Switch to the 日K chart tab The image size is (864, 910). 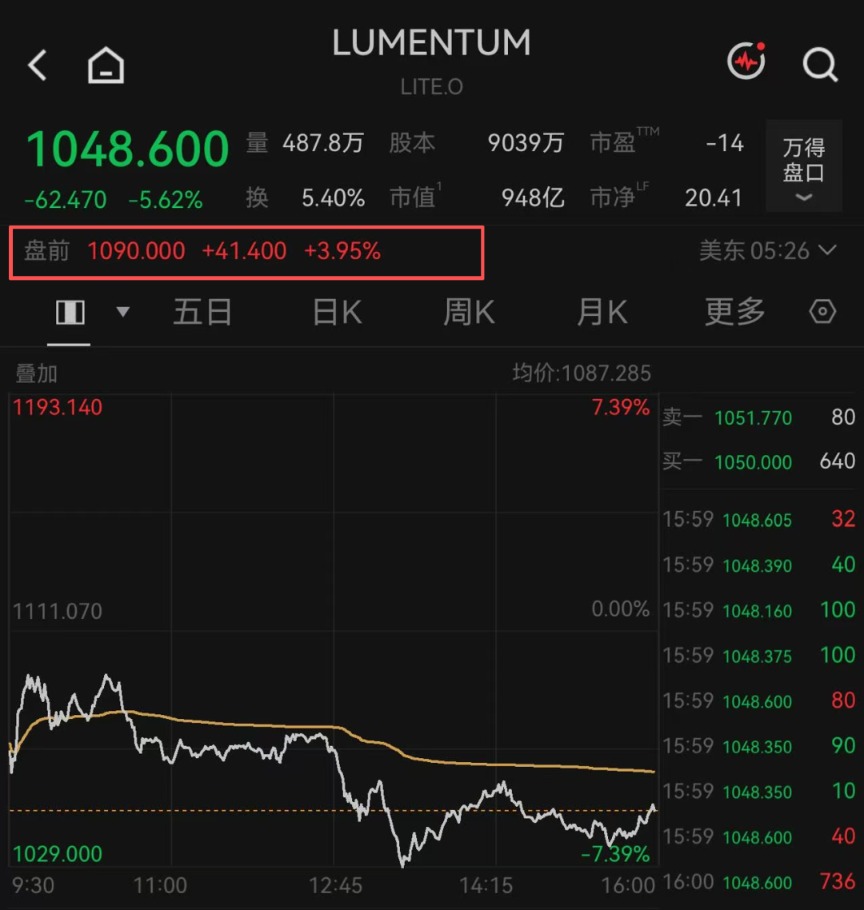337,312
